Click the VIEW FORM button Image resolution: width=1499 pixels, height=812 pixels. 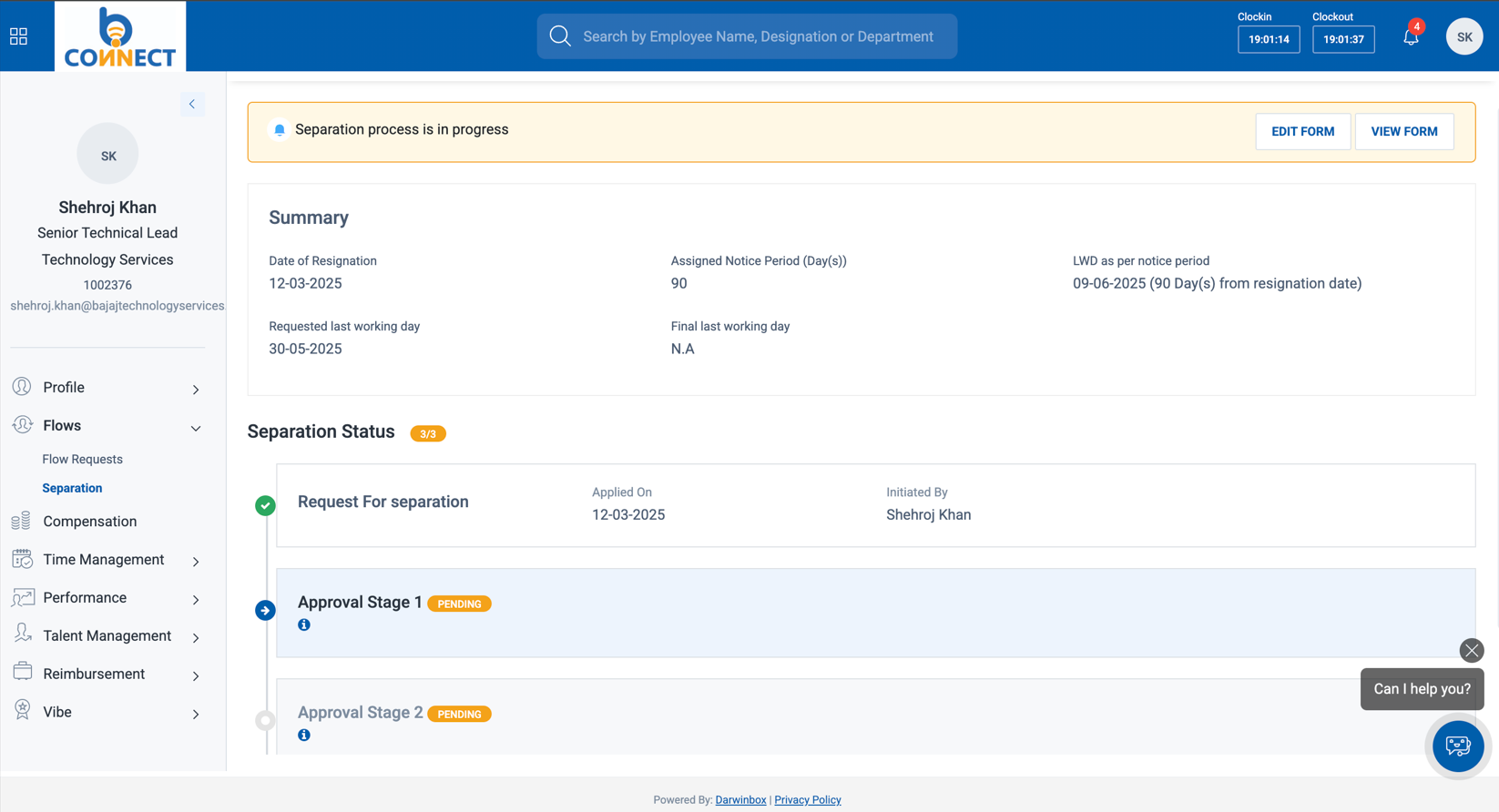1403,132
